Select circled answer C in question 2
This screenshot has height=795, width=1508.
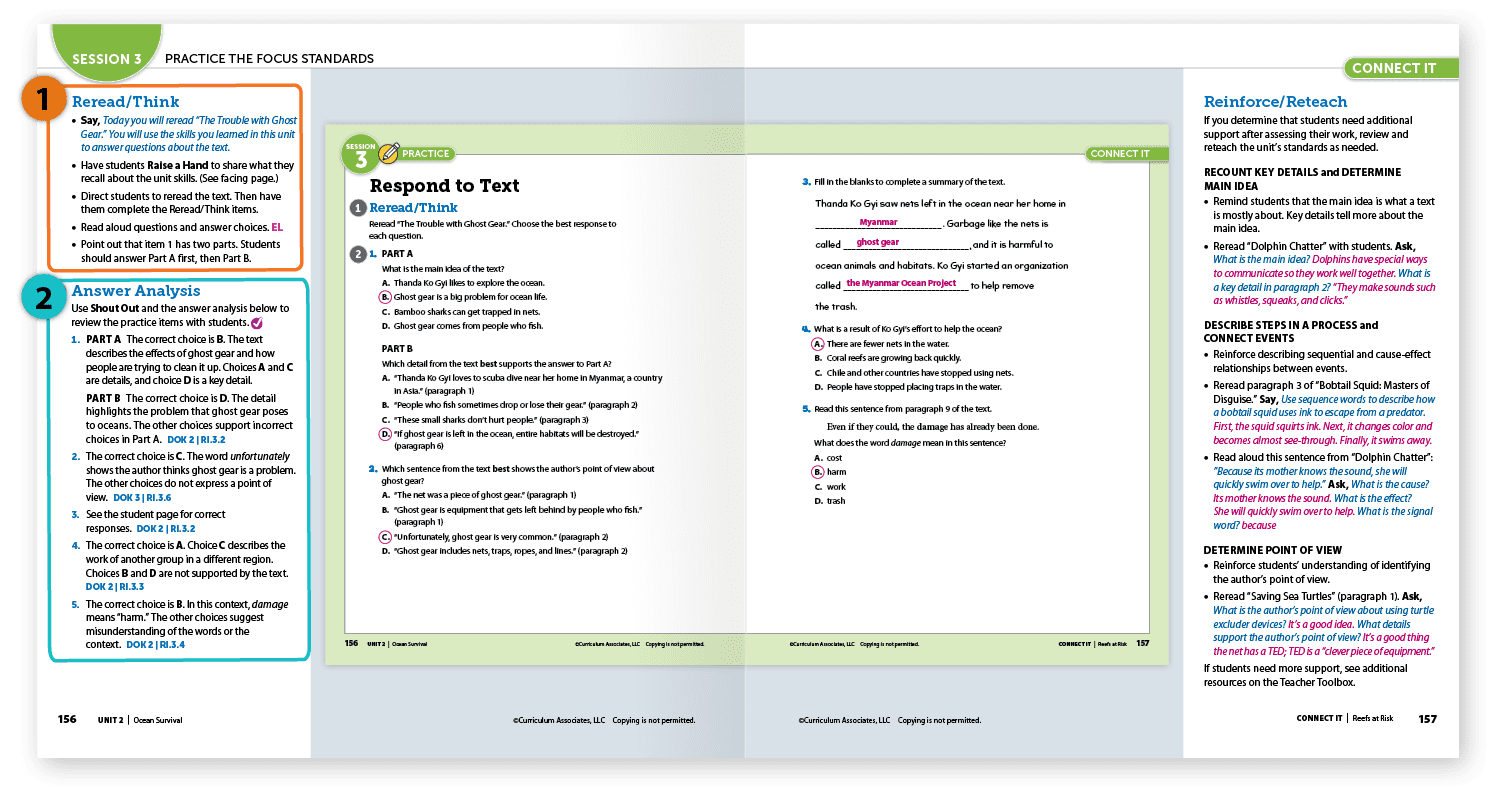385,537
